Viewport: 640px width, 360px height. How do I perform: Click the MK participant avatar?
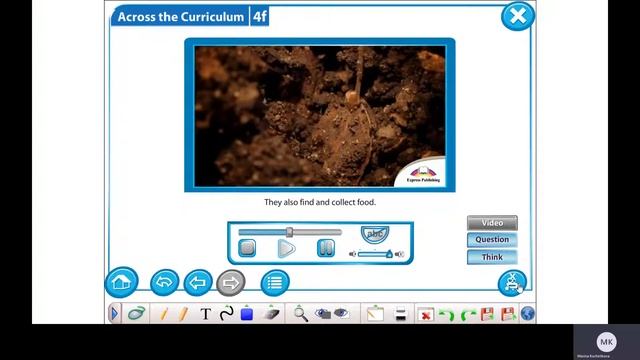607,342
